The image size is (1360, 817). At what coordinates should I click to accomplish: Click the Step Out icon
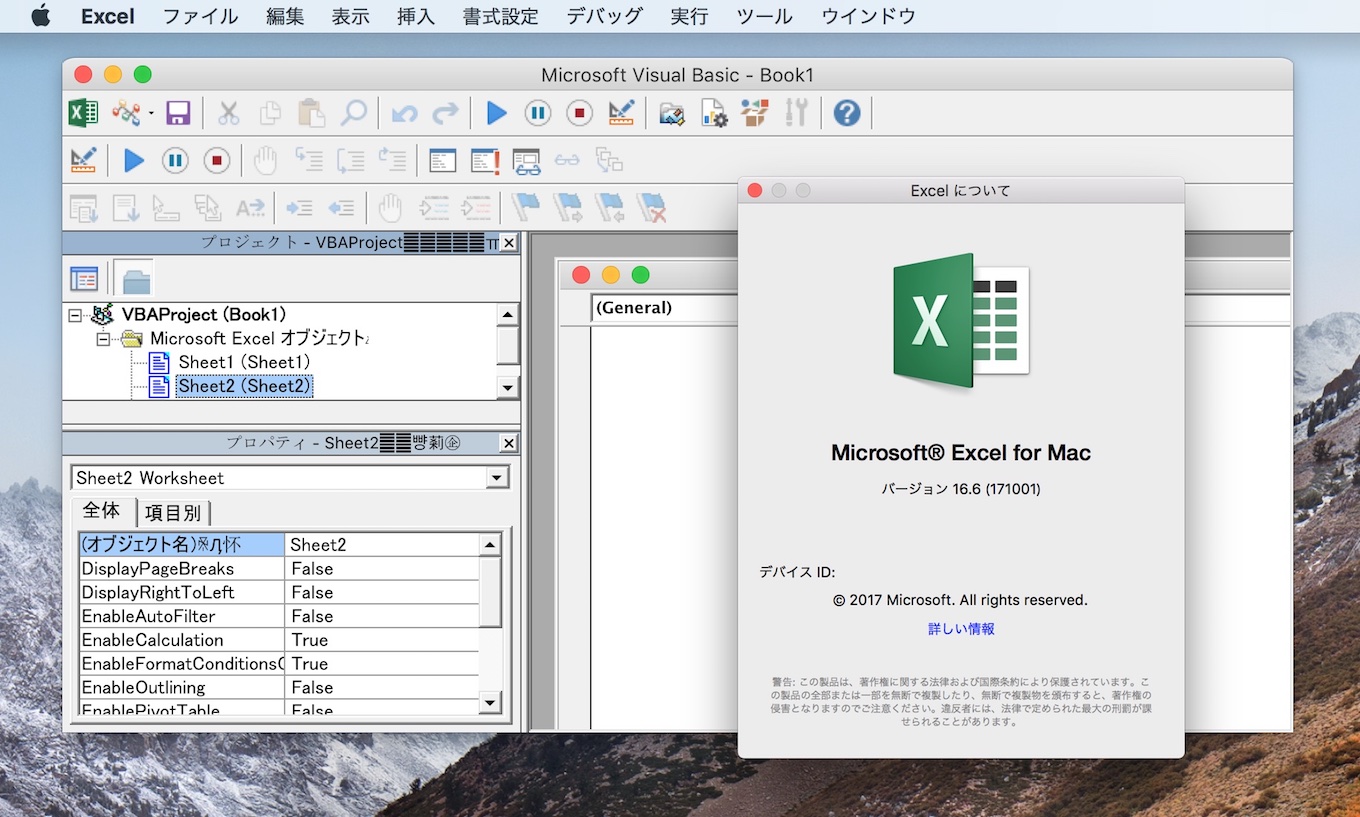pos(392,160)
